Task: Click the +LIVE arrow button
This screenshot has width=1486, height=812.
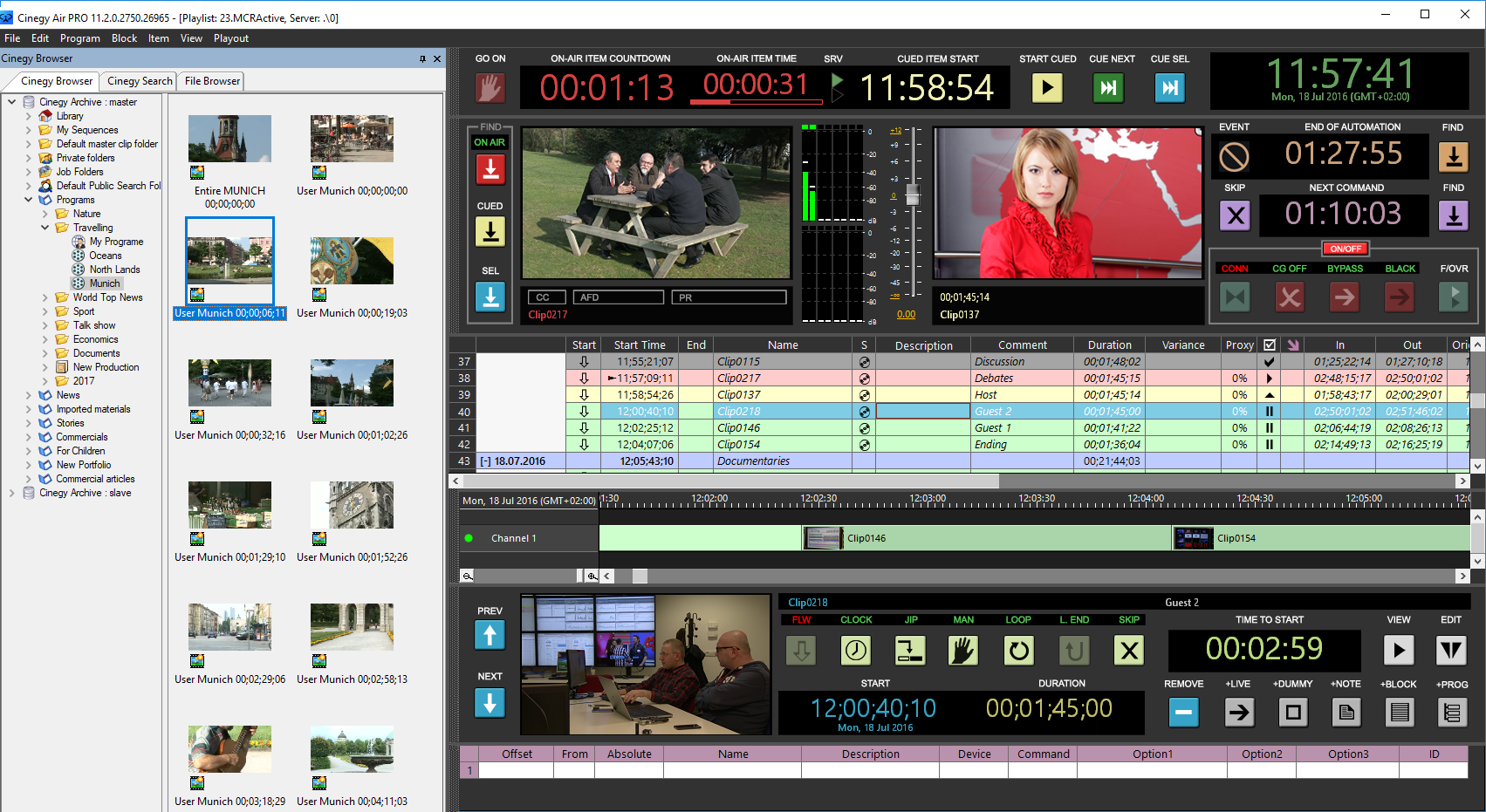Action: point(1238,713)
